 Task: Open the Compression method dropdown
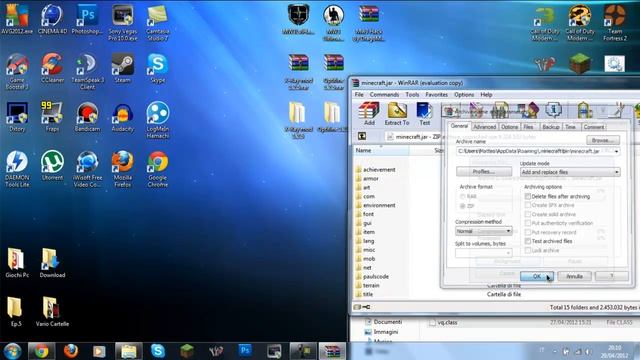pos(484,231)
